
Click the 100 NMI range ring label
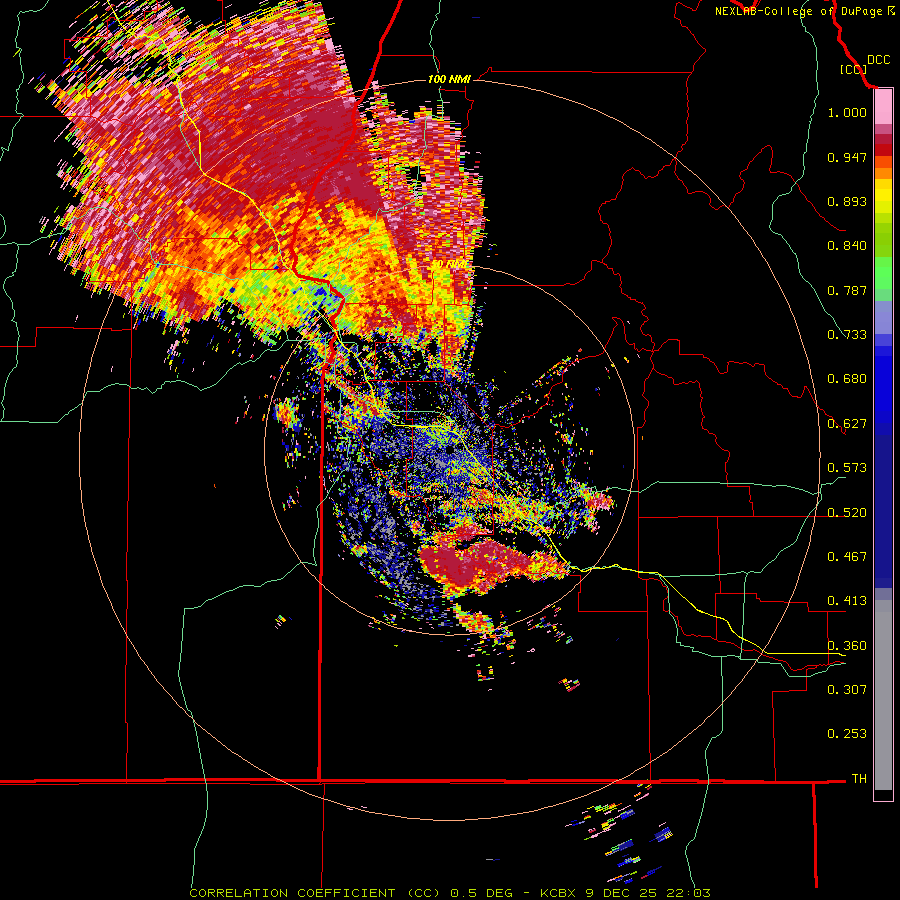[449, 79]
